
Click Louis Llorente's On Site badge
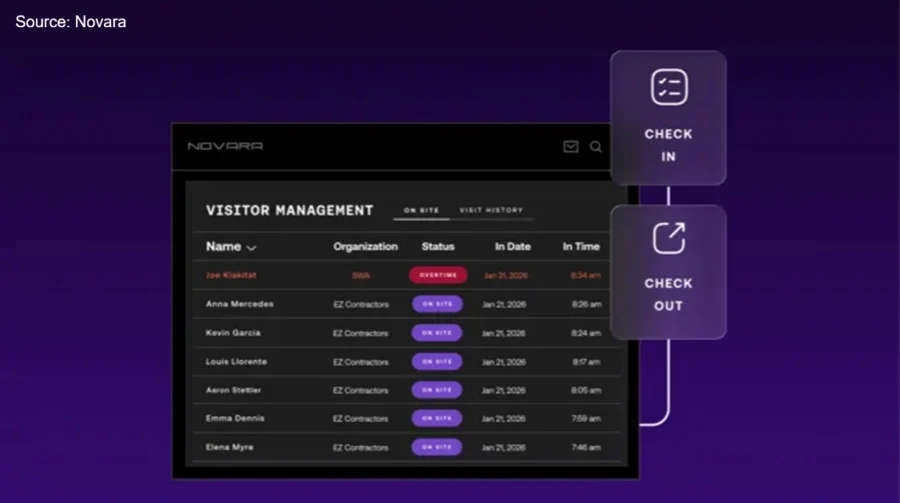(x=437, y=362)
